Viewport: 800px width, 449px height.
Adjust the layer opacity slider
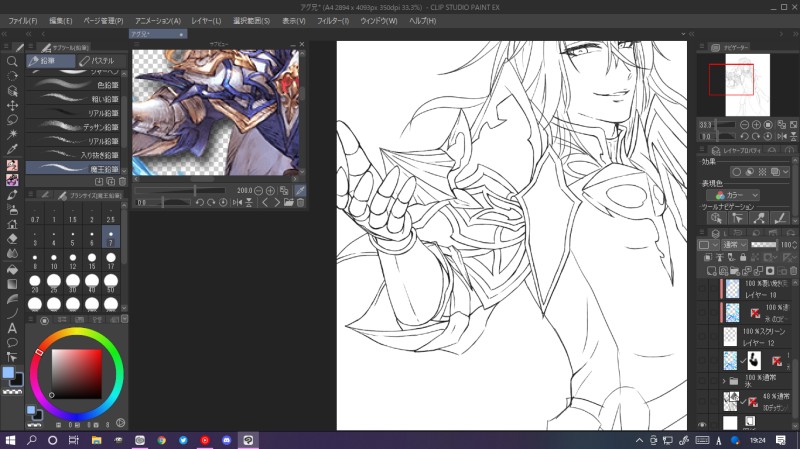pos(763,245)
